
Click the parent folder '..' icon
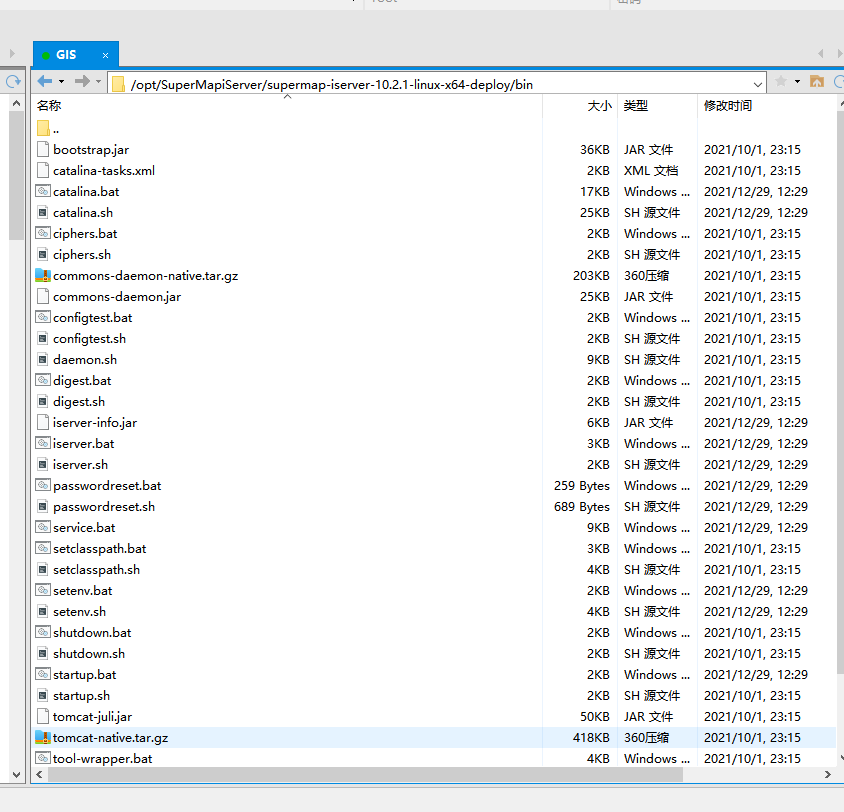[x=43, y=129]
